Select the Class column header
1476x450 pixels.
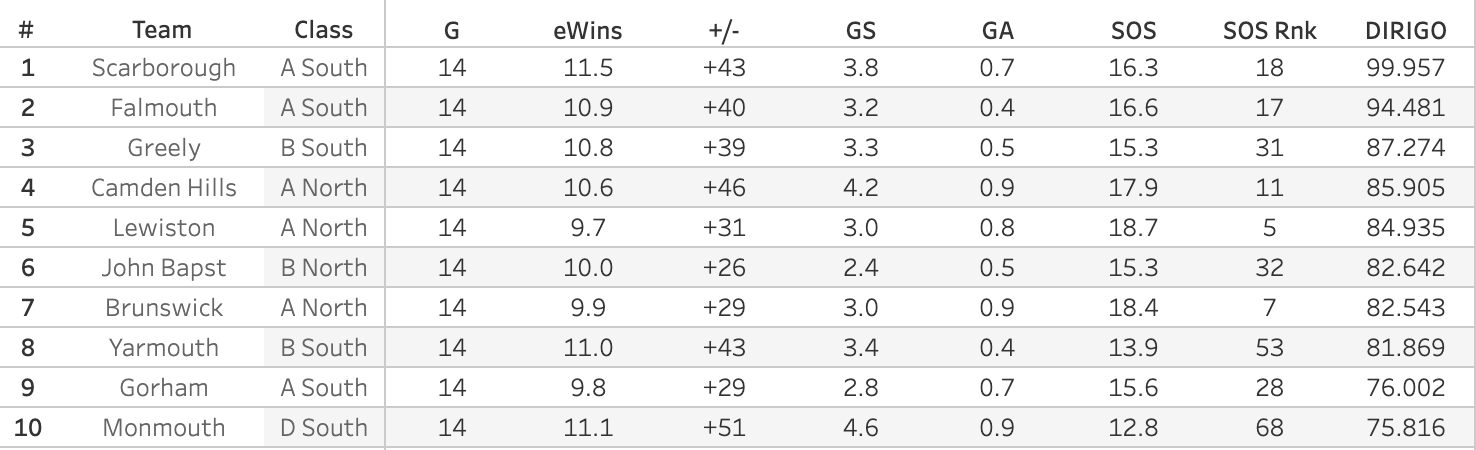(x=323, y=30)
